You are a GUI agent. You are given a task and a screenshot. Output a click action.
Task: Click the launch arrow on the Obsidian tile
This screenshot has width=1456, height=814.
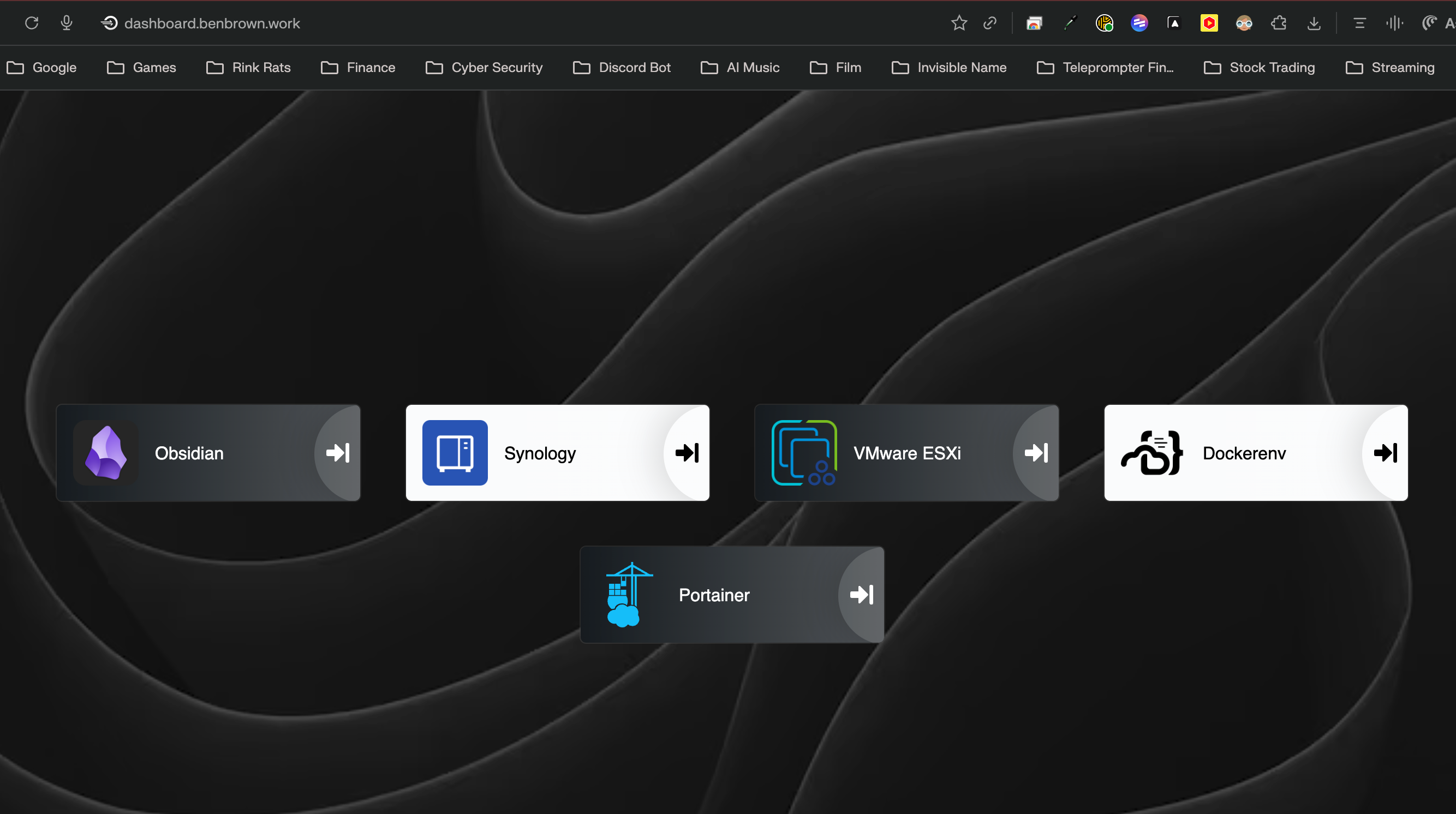tap(337, 452)
